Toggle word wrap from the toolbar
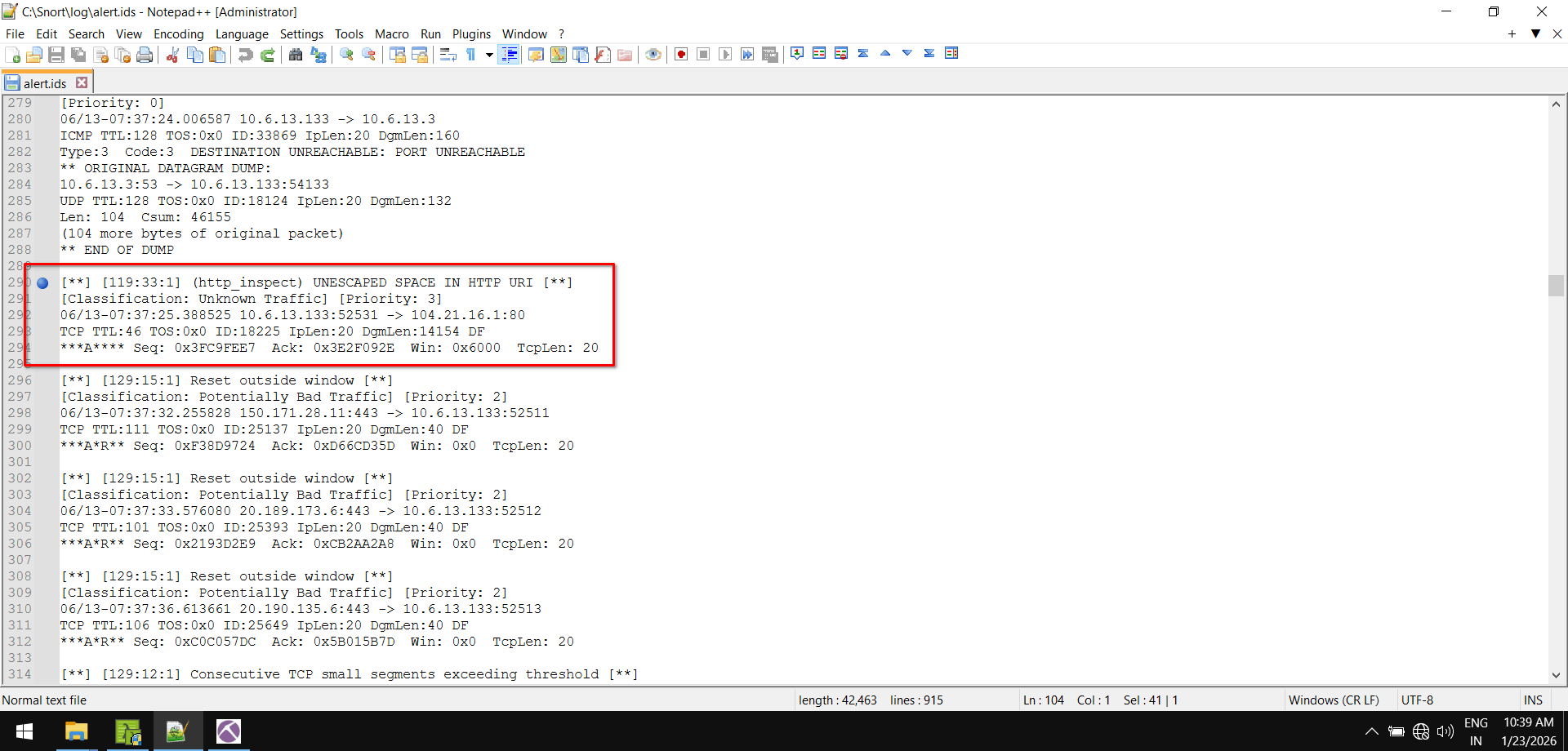This screenshot has height=751, width=1568. click(448, 54)
